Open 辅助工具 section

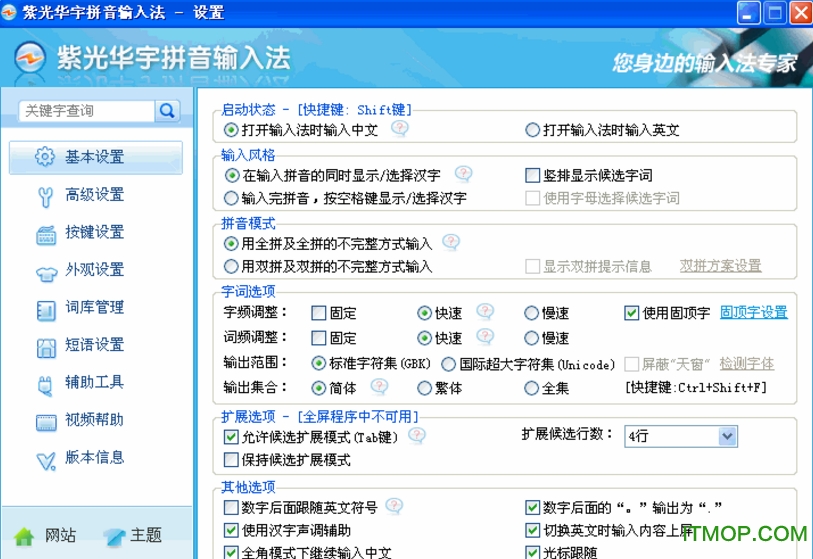[94, 383]
